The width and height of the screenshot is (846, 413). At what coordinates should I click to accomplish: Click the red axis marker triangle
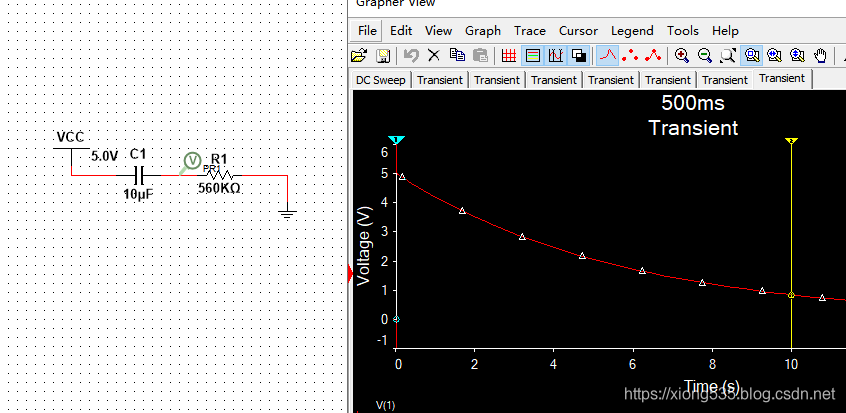click(350, 275)
